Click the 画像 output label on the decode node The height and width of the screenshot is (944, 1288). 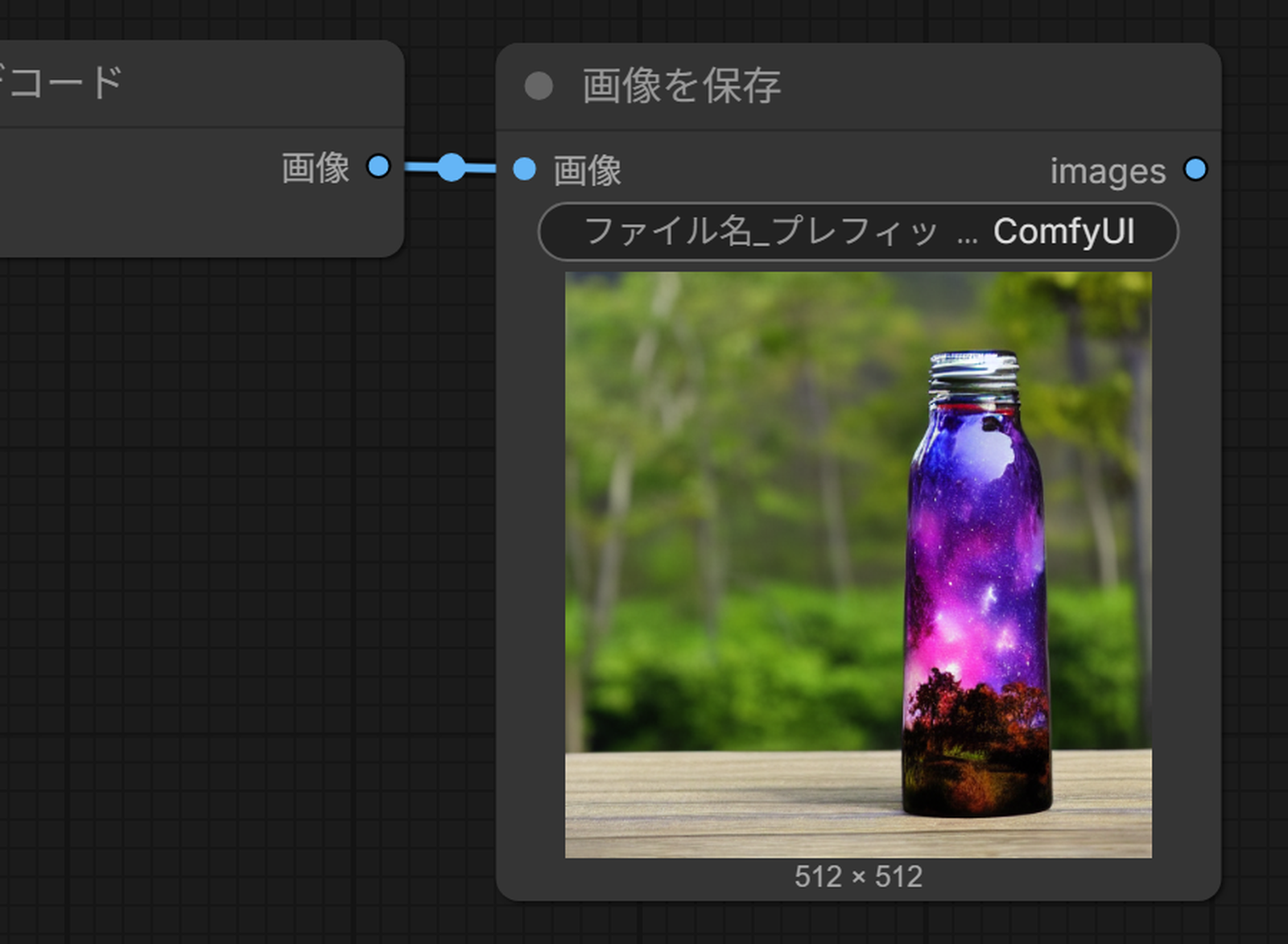coord(315,168)
